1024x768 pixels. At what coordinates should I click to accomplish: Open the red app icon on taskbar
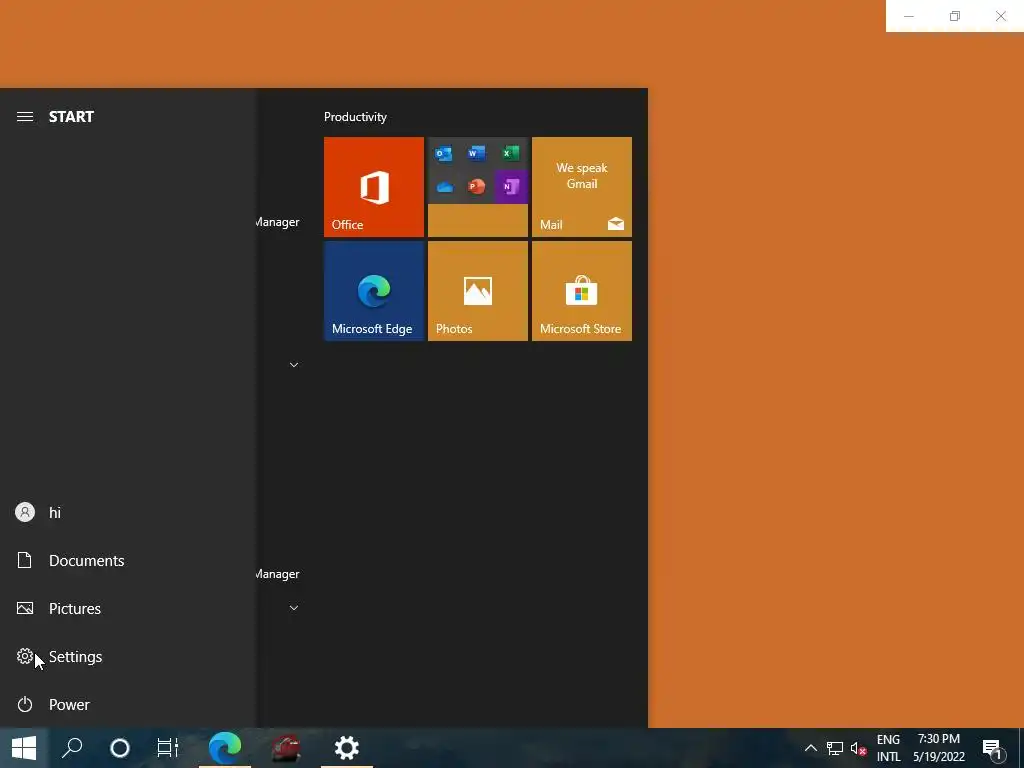click(285, 748)
